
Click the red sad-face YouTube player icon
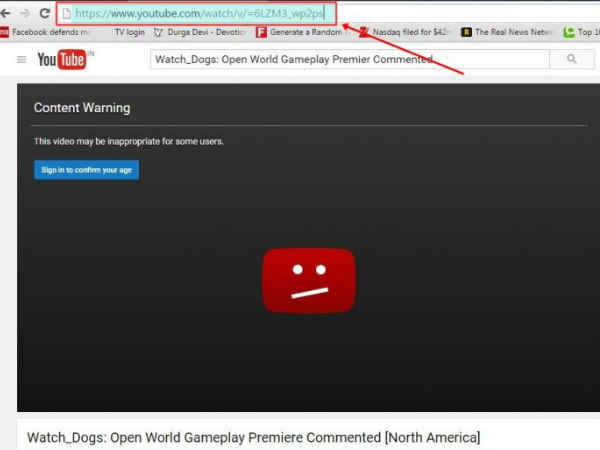309,281
